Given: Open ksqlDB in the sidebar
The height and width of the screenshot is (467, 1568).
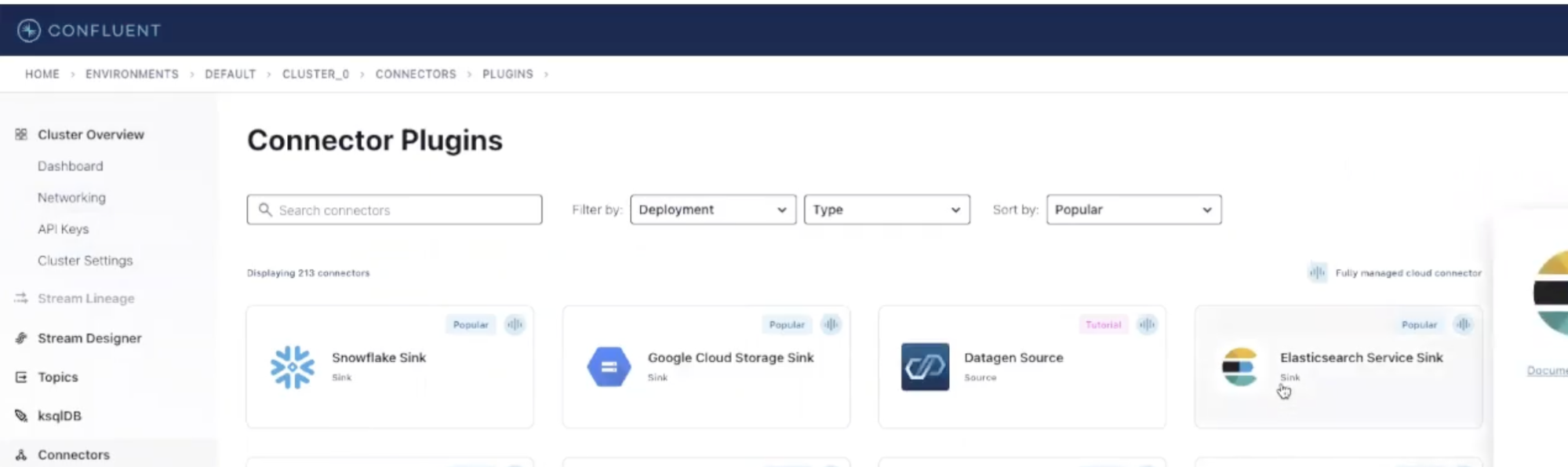Looking at the screenshot, I should pyautogui.click(x=60, y=416).
